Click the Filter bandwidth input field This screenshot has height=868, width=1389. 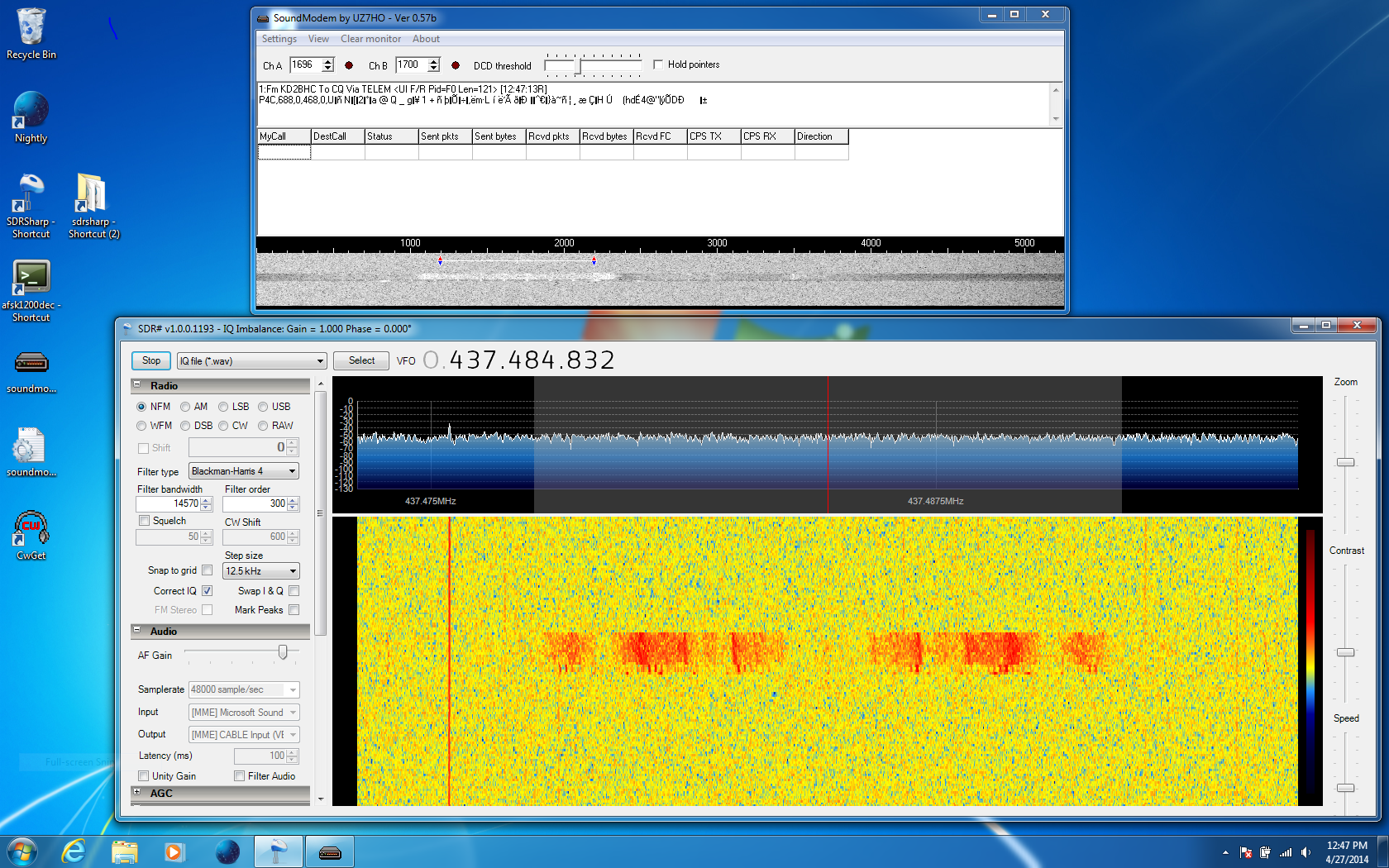(168, 503)
